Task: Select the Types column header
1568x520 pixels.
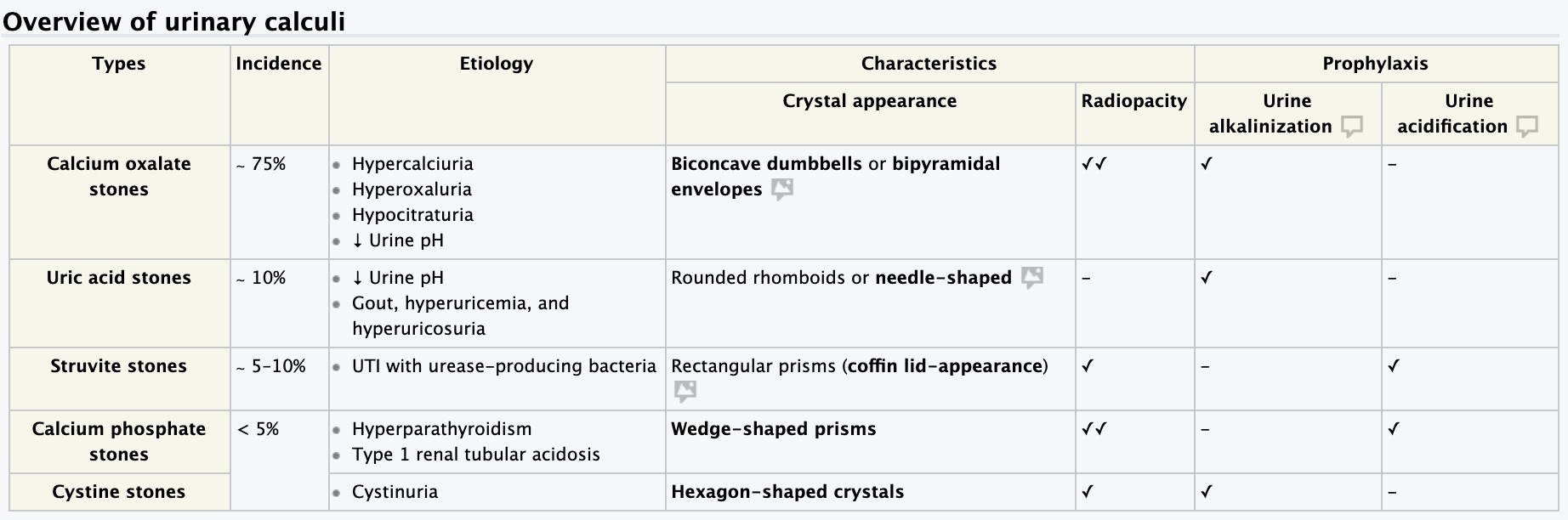Action: [119, 64]
